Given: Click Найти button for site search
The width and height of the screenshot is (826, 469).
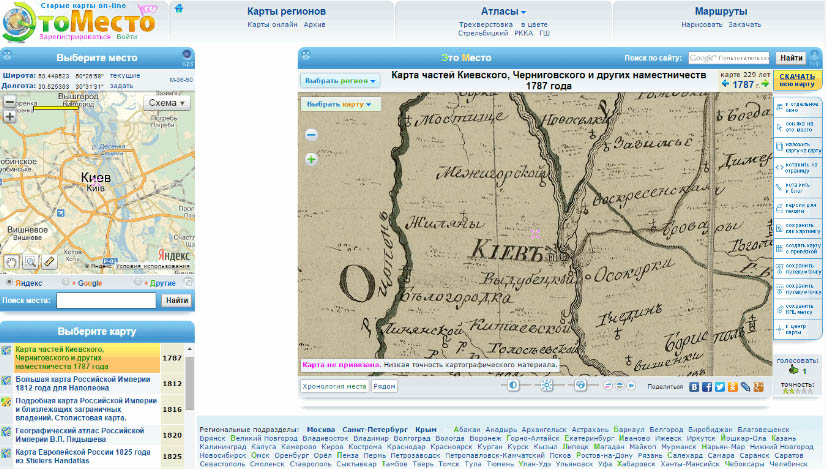Looking at the screenshot, I should [x=791, y=57].
